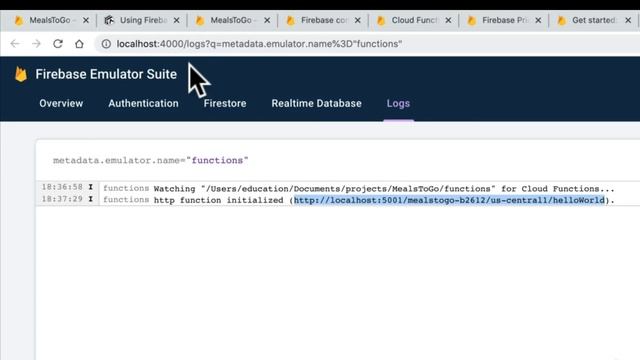Click the browser forward arrow
The width and height of the screenshot is (640, 360).
coord(36,44)
